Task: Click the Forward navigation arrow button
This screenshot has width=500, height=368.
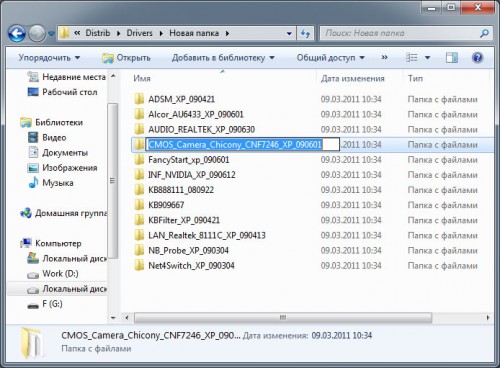Action: coord(37,33)
